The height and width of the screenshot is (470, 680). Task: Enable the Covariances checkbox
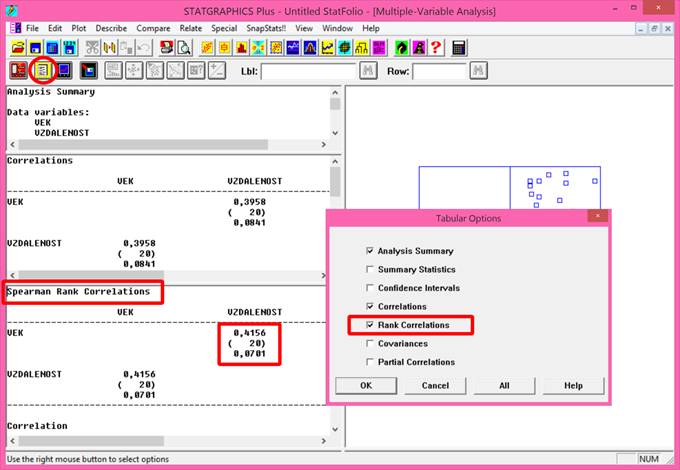369,343
